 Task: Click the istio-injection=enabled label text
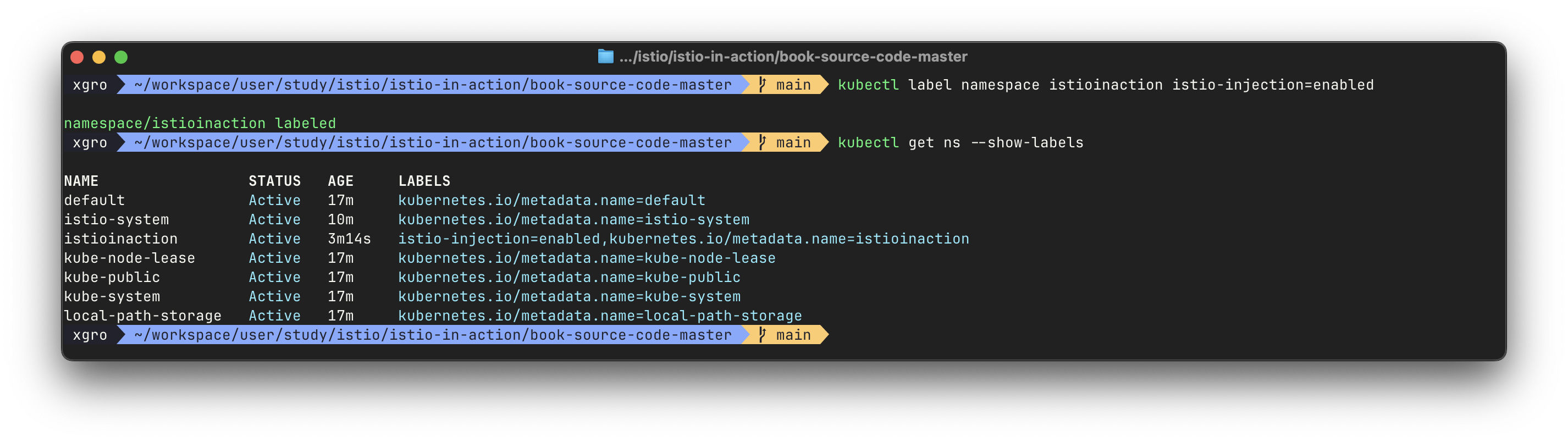499,239
